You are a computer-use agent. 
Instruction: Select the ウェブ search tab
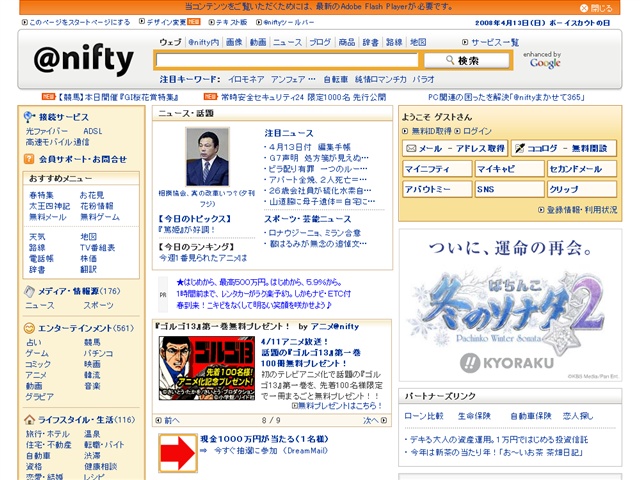click(170, 42)
